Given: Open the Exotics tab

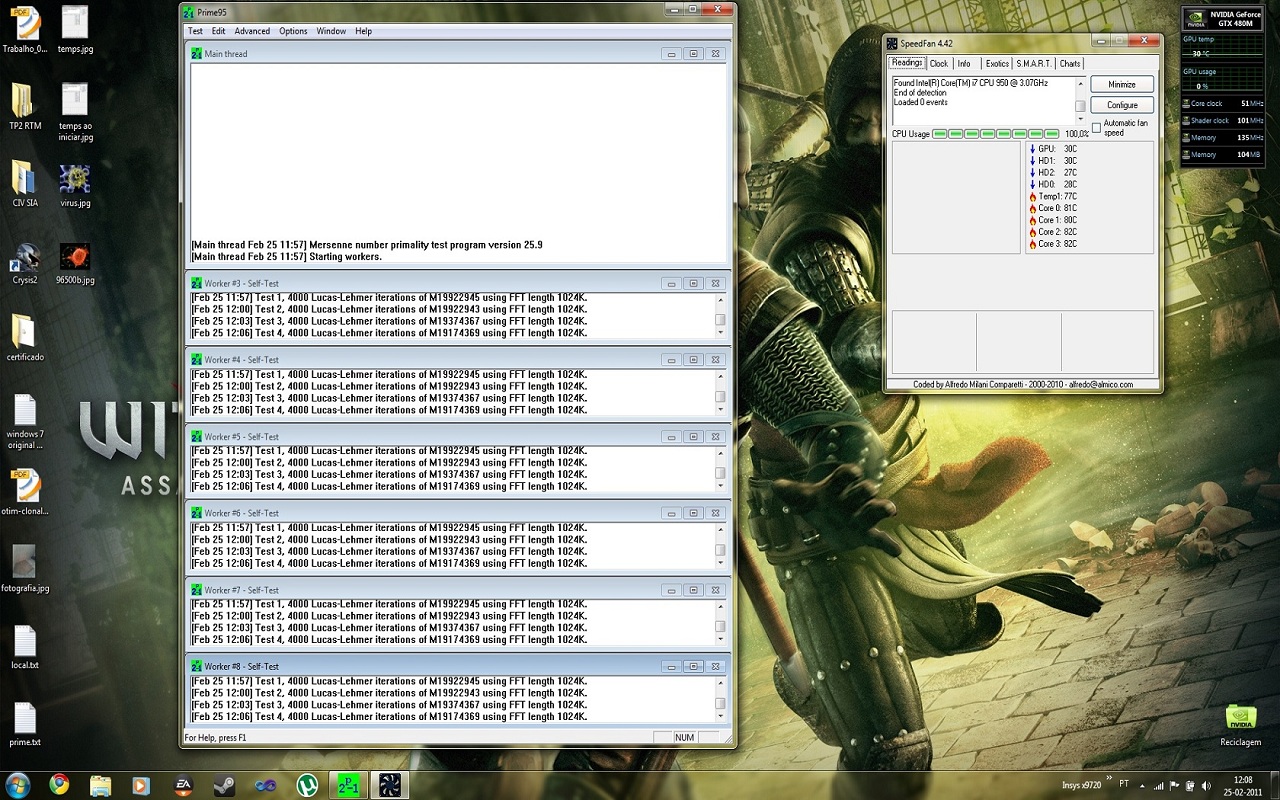Looking at the screenshot, I should click(997, 64).
